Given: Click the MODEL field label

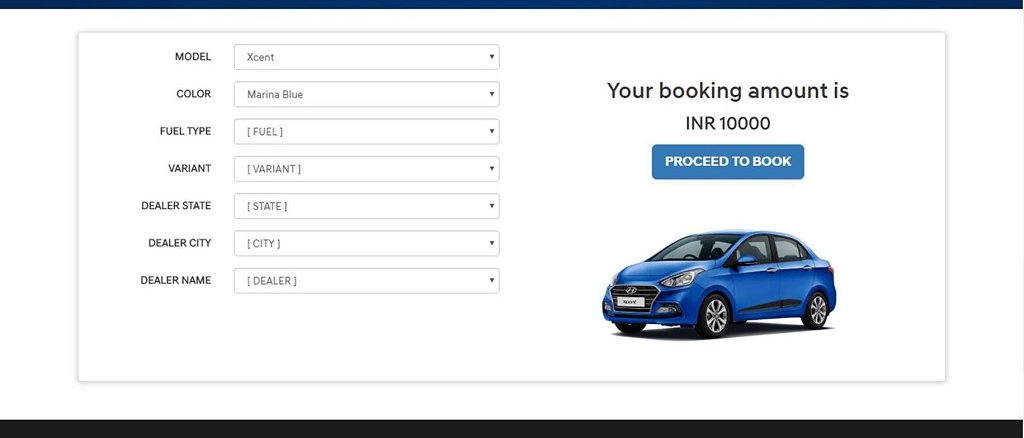Looking at the screenshot, I should (x=193, y=57).
